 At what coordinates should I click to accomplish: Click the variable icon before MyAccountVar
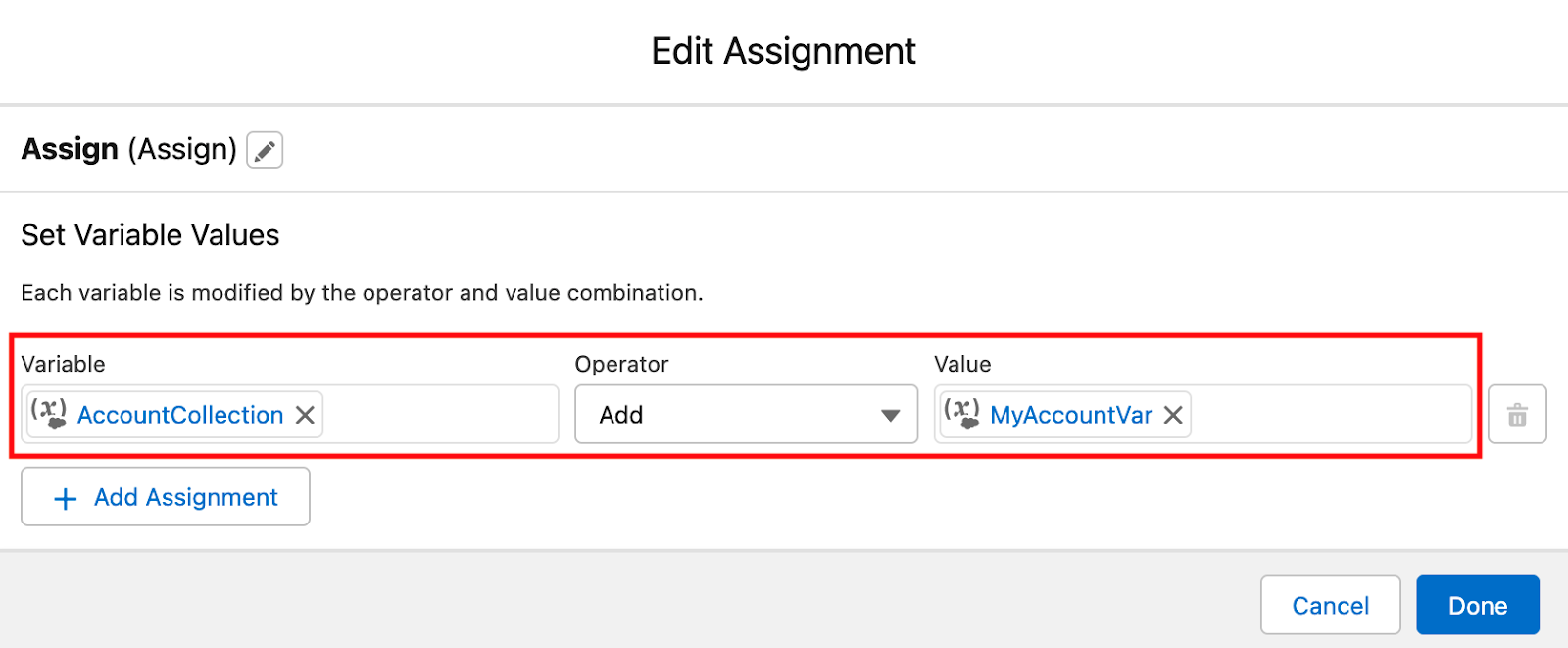[x=962, y=413]
